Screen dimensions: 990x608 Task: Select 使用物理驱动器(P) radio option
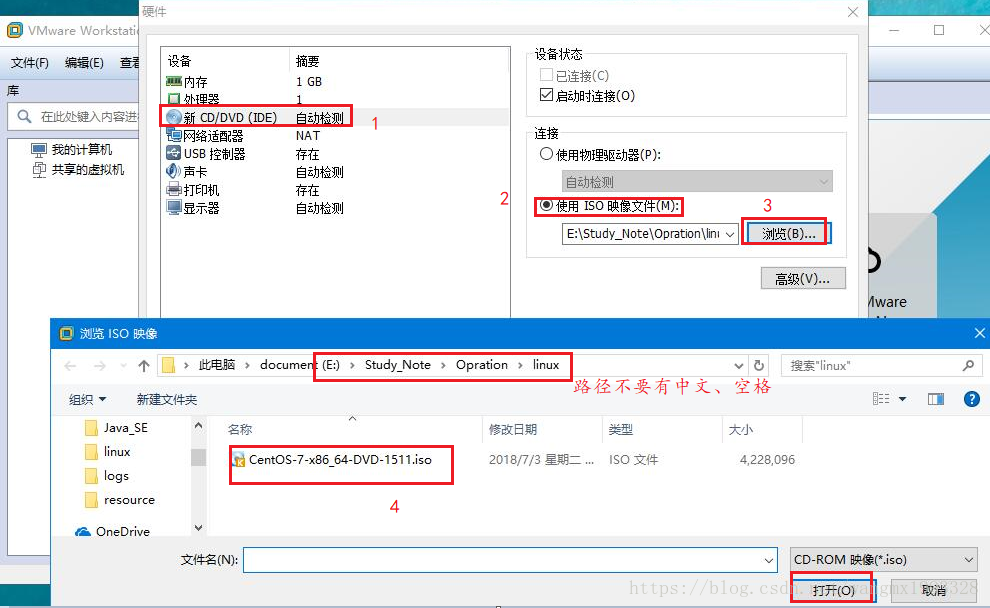[x=546, y=154]
